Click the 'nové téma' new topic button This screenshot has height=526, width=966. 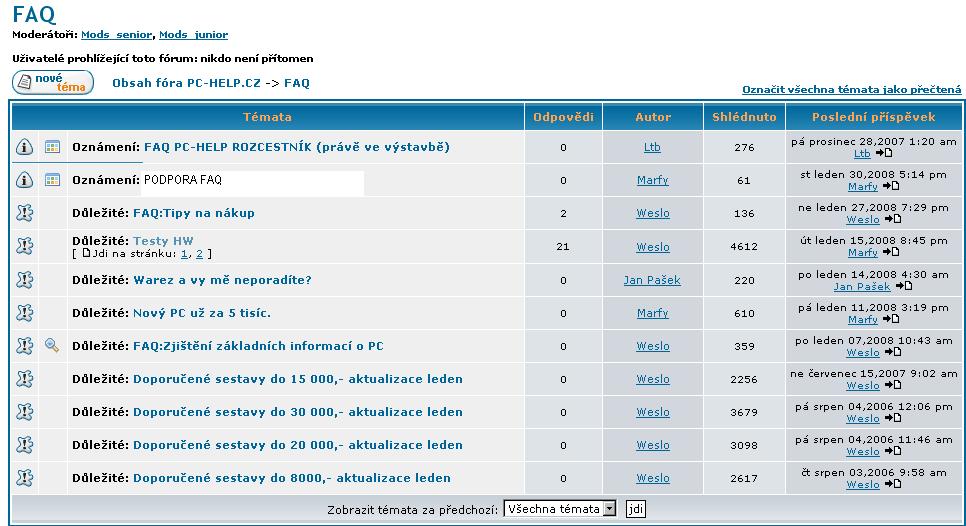coord(53,83)
